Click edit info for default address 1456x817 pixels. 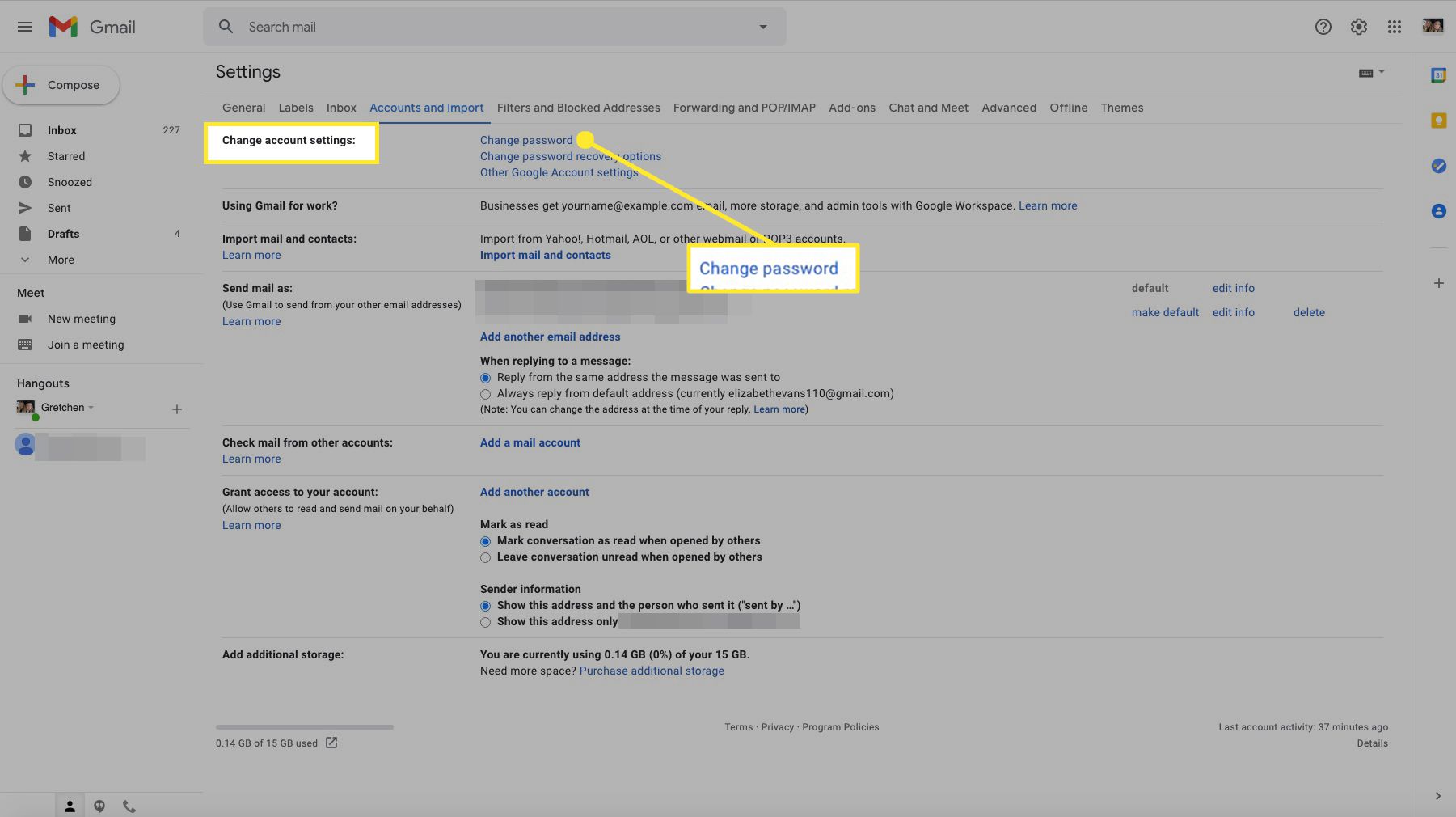(x=1234, y=288)
